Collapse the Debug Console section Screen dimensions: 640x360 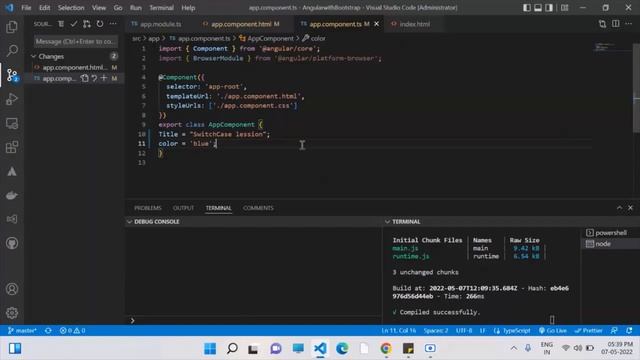(x=129, y=222)
